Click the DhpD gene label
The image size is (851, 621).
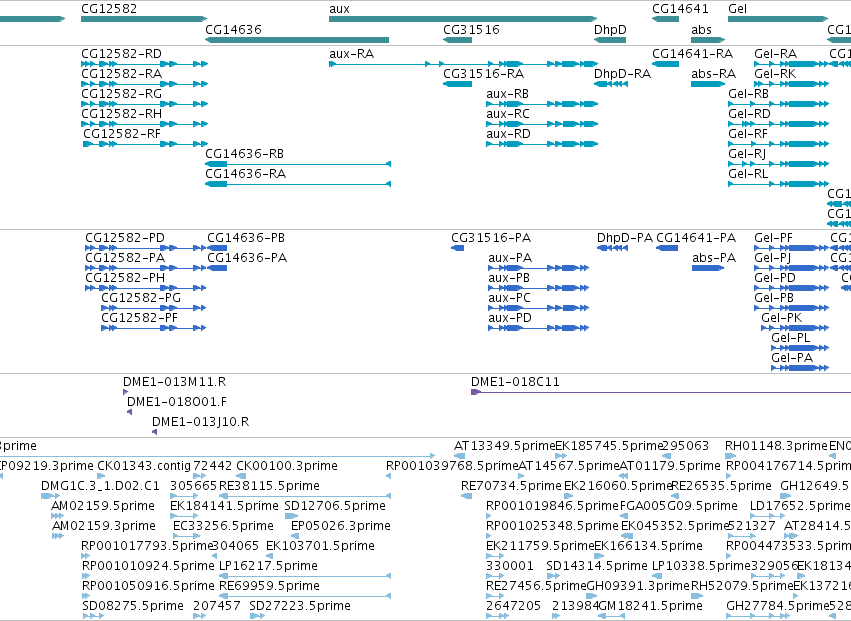coord(610,29)
